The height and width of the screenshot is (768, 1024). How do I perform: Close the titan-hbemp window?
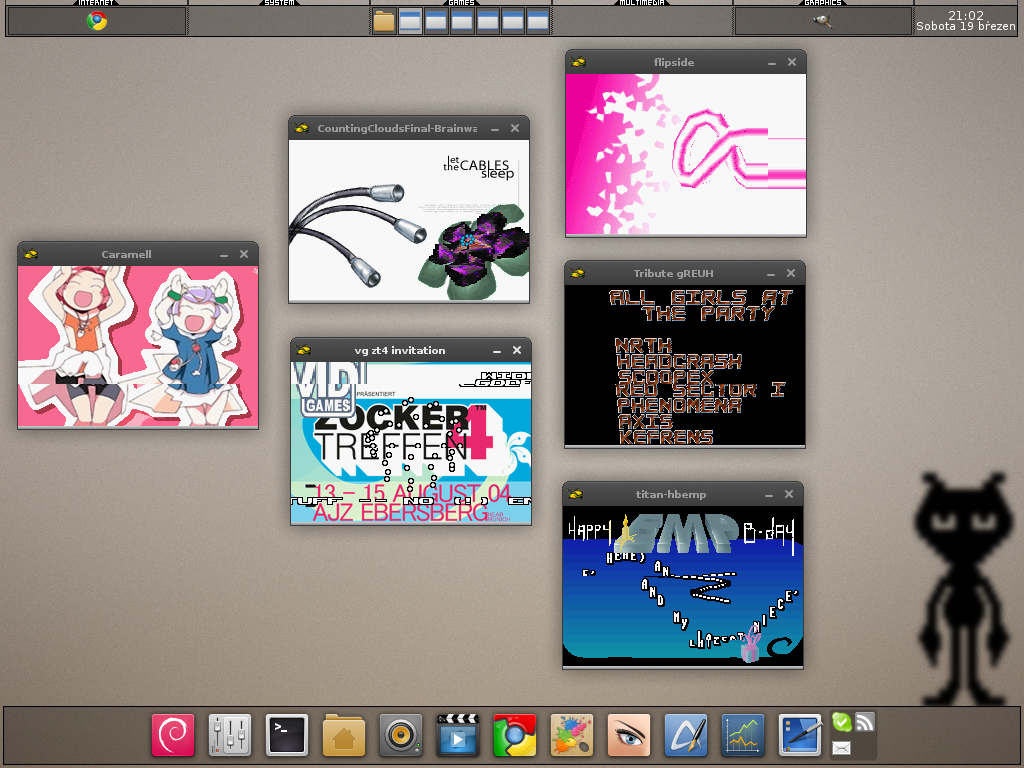pos(789,494)
